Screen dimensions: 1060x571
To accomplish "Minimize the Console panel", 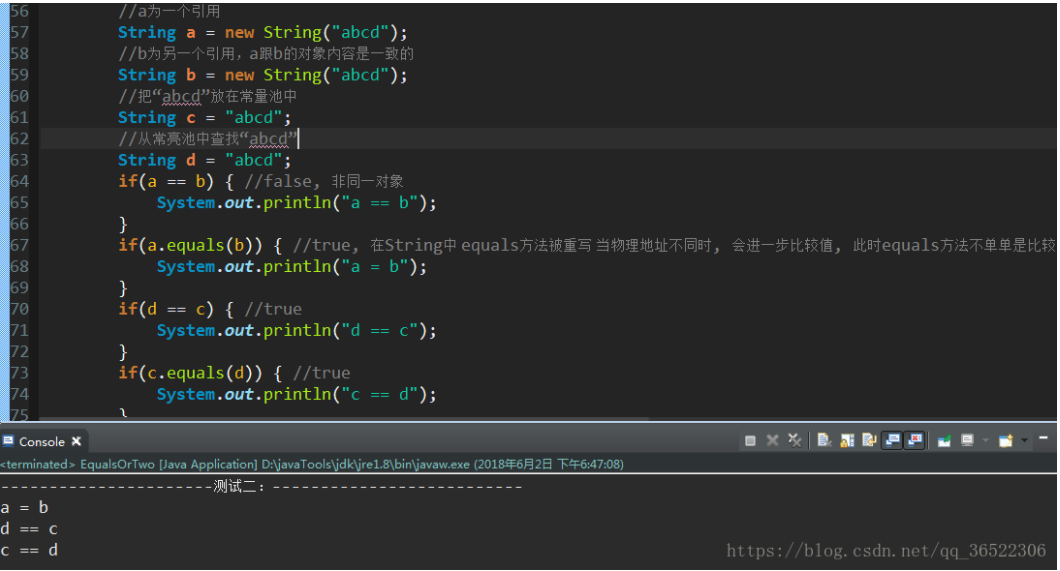I will pos(1043,438).
